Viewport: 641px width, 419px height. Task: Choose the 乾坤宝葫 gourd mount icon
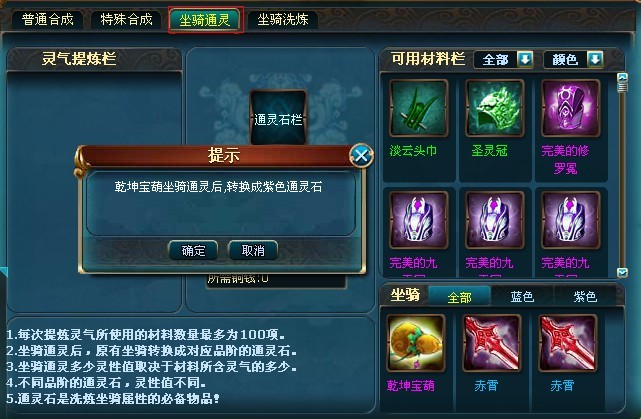click(x=416, y=343)
